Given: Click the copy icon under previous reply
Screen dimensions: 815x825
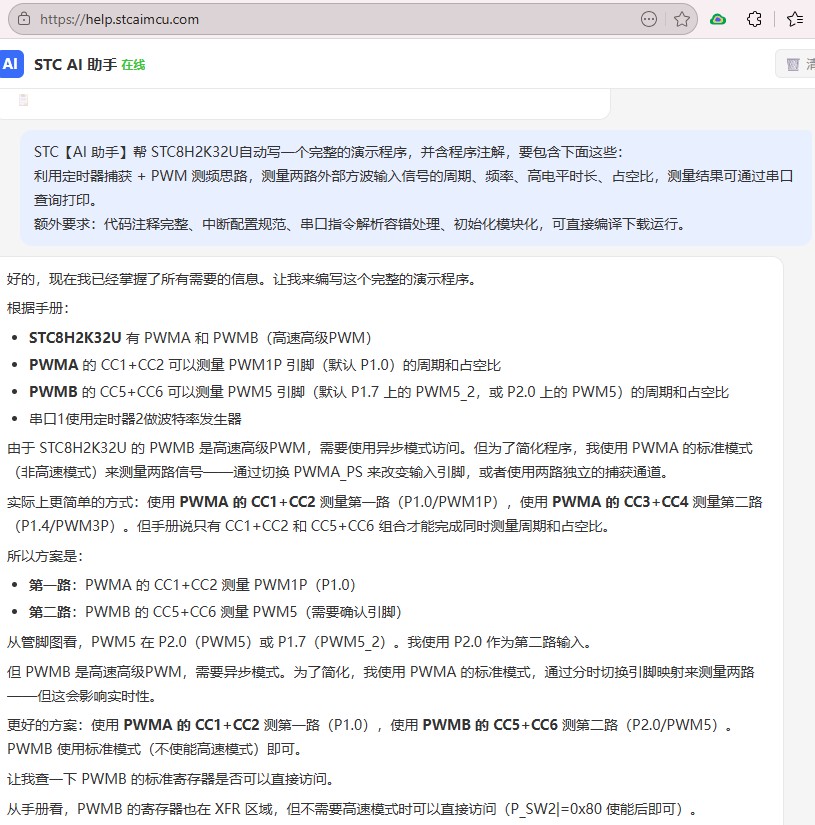Looking at the screenshot, I should click(23, 100).
